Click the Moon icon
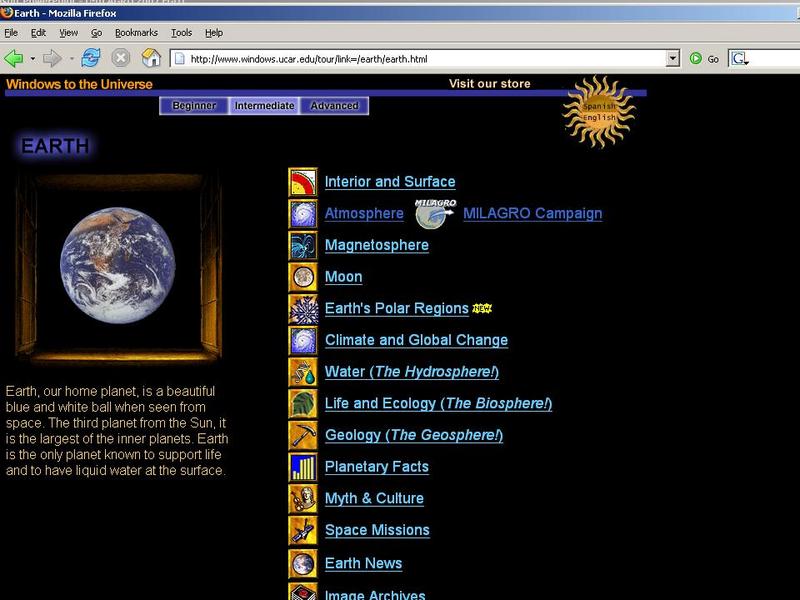The height and width of the screenshot is (600, 800). 303,277
